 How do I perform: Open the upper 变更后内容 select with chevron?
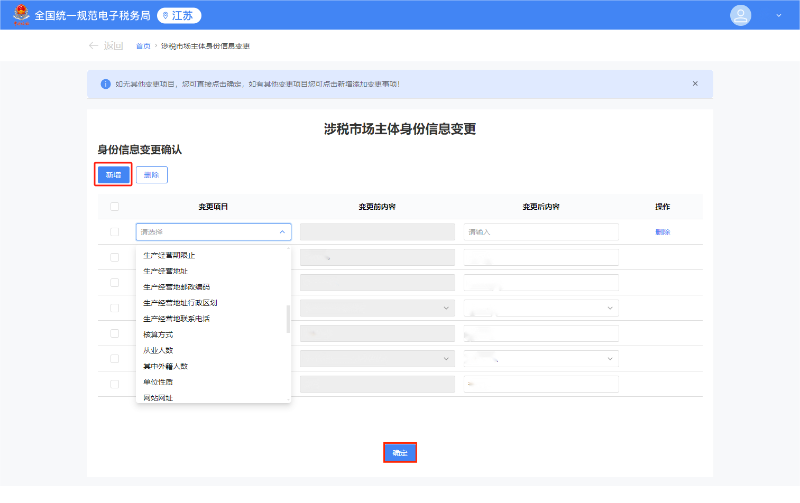point(541,308)
